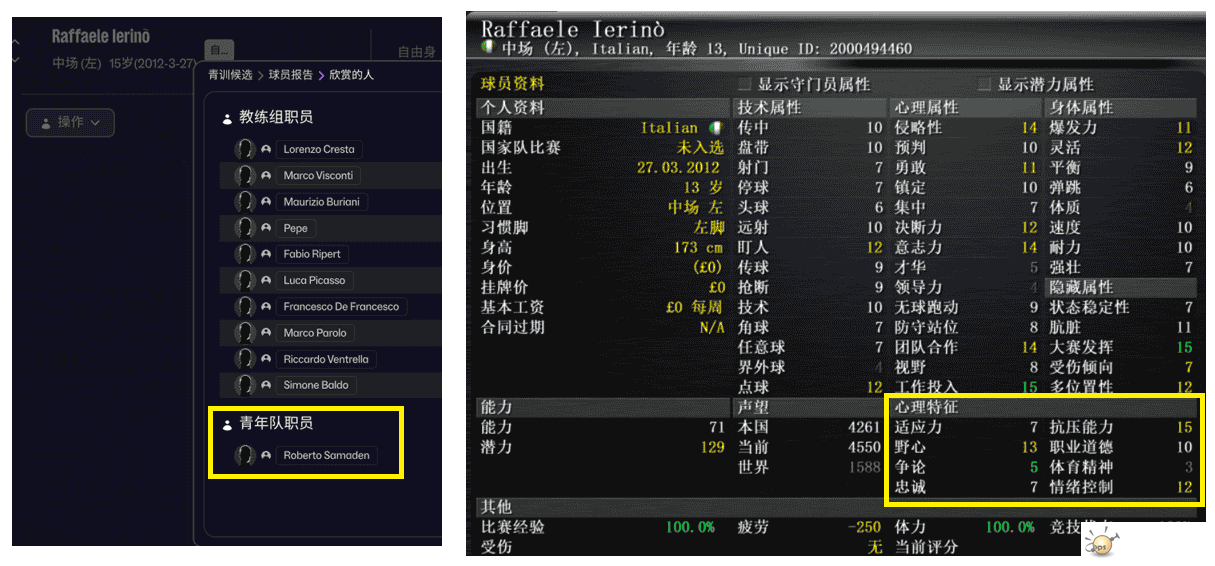Screen dimensions: 1215x566
Task: Click the 习惯脚 value 左脚
Action: coord(708,228)
